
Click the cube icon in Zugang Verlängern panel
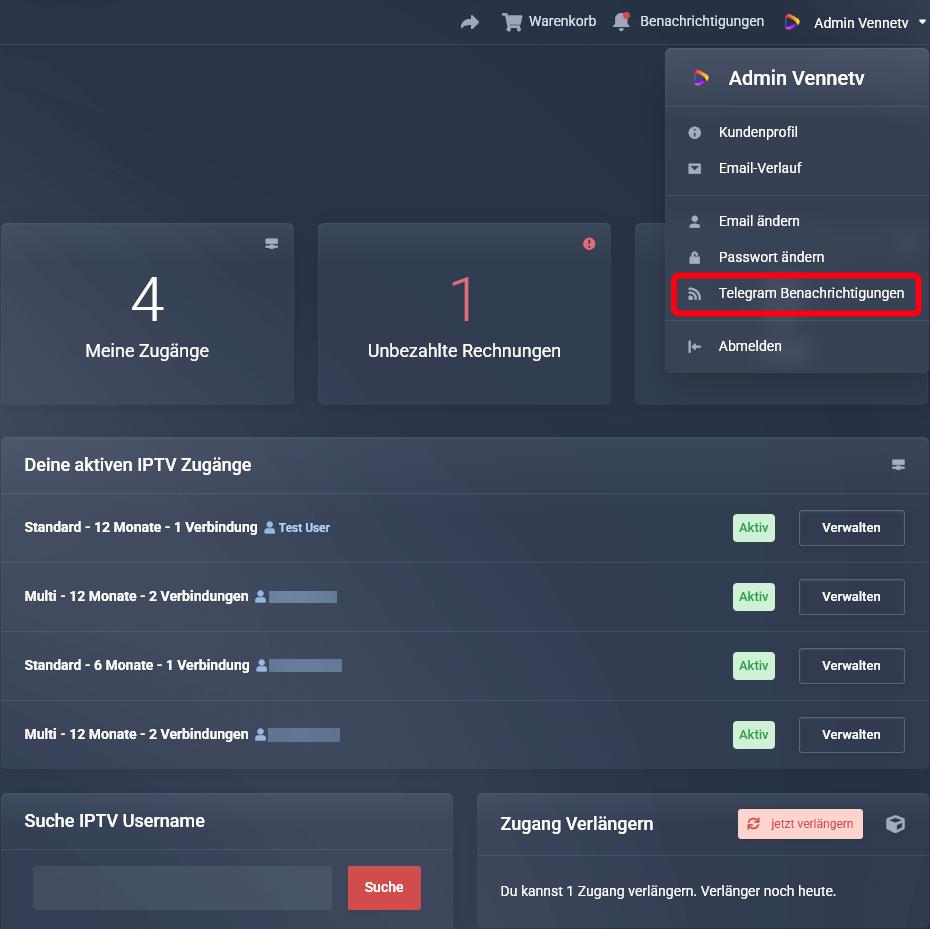point(895,824)
